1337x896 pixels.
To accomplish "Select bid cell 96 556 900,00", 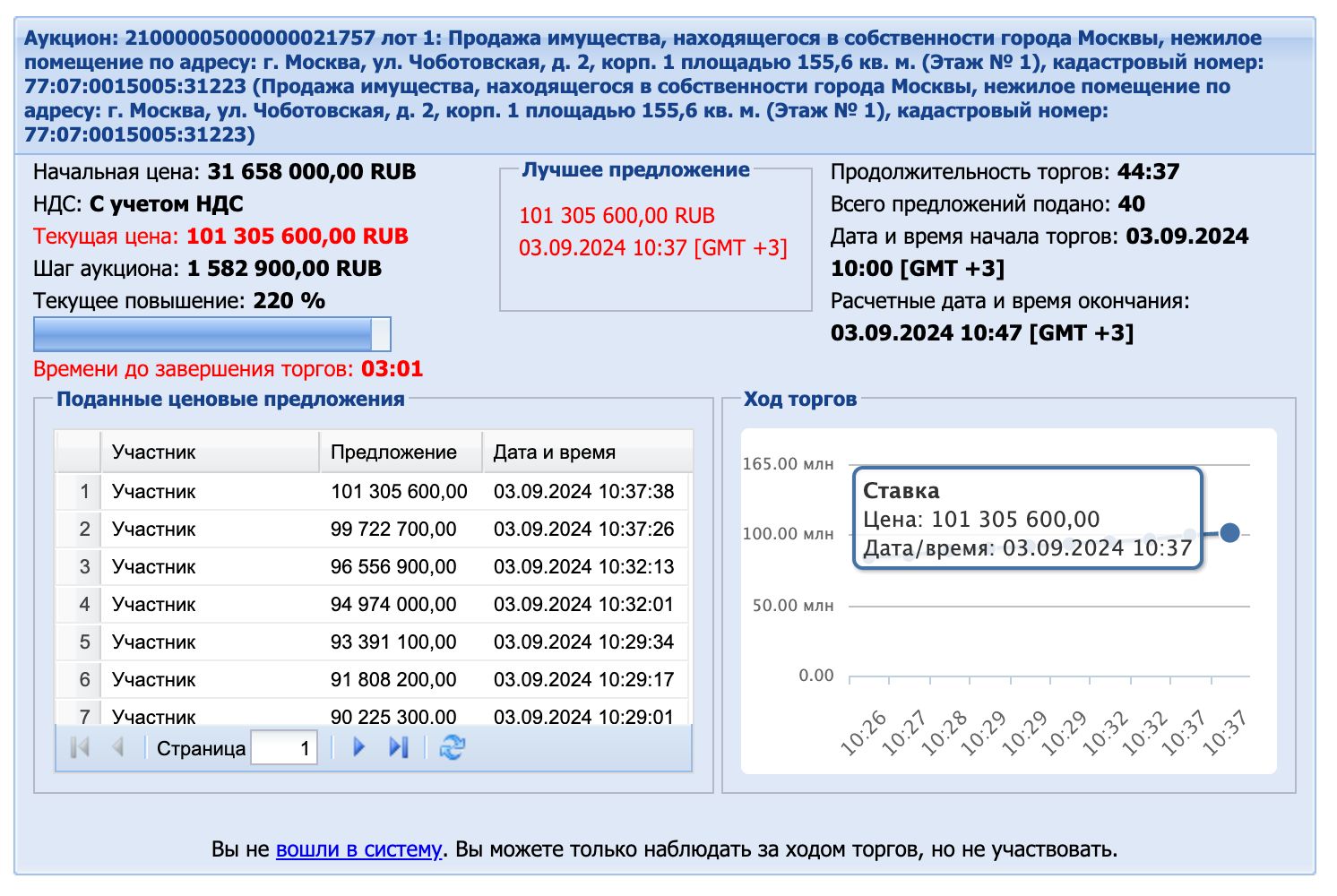I will 393,566.
